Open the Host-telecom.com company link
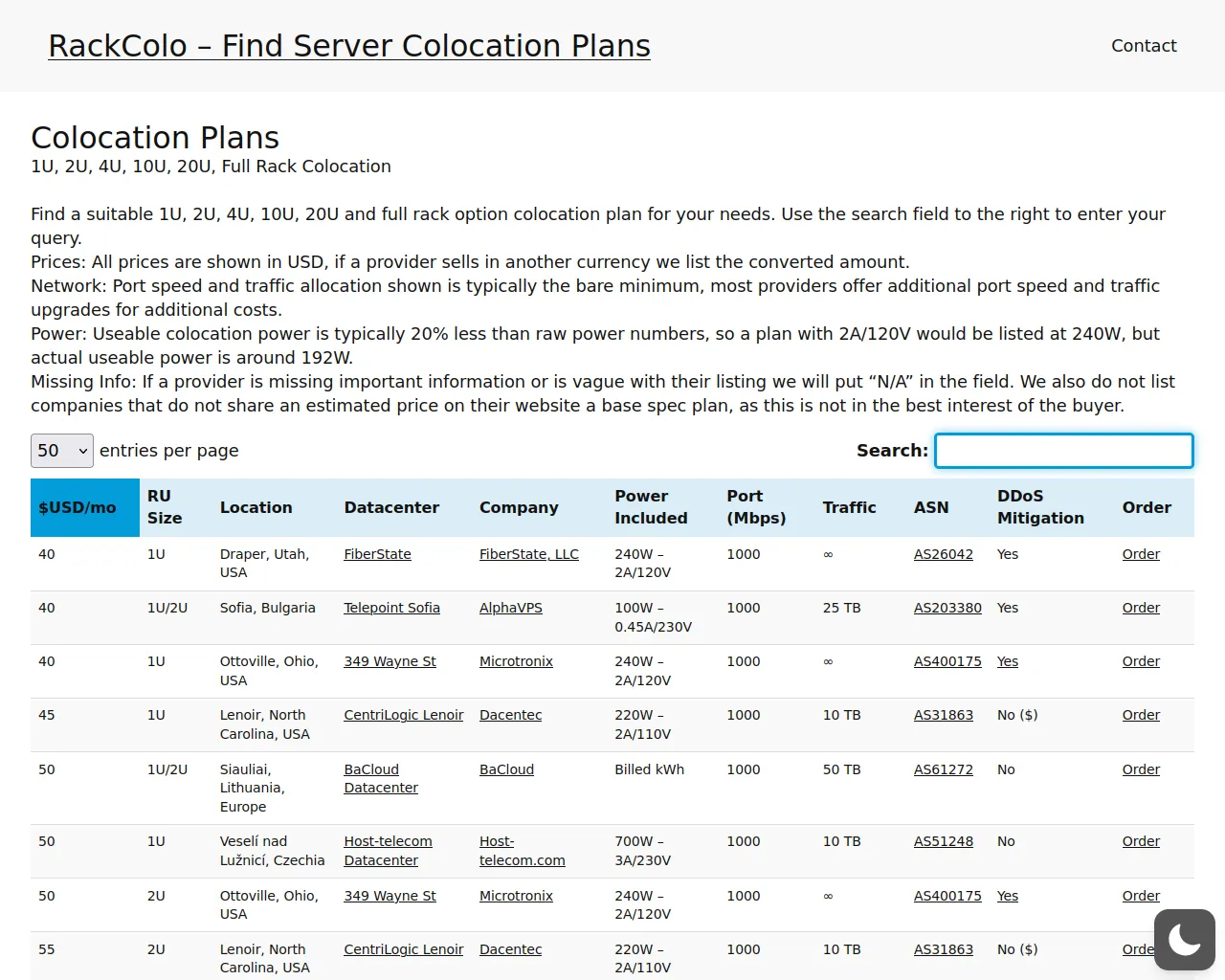Image resolution: width=1225 pixels, height=980 pixels. click(522, 851)
